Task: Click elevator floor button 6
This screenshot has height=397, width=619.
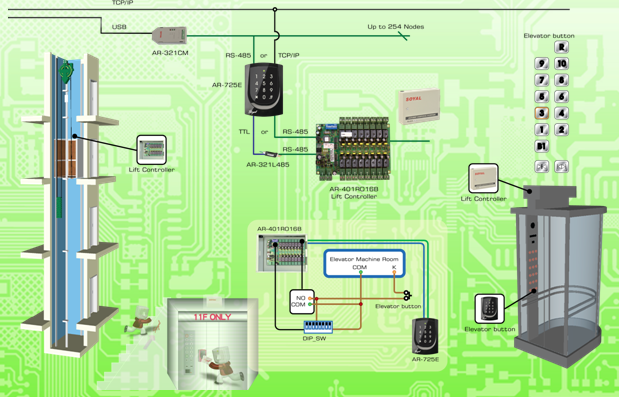Action: (561, 97)
